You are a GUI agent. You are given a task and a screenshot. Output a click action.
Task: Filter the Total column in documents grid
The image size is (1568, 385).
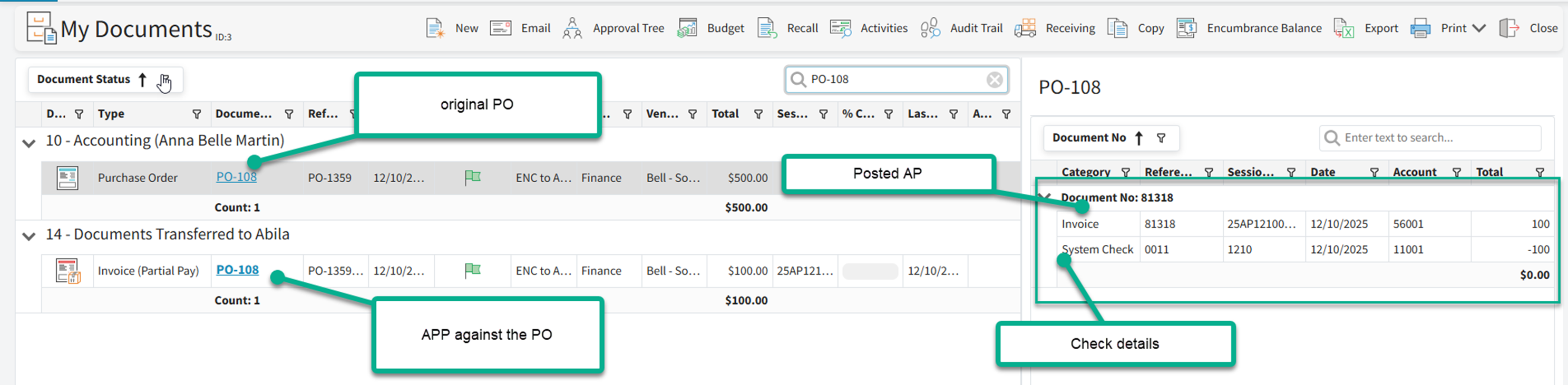coord(758,114)
